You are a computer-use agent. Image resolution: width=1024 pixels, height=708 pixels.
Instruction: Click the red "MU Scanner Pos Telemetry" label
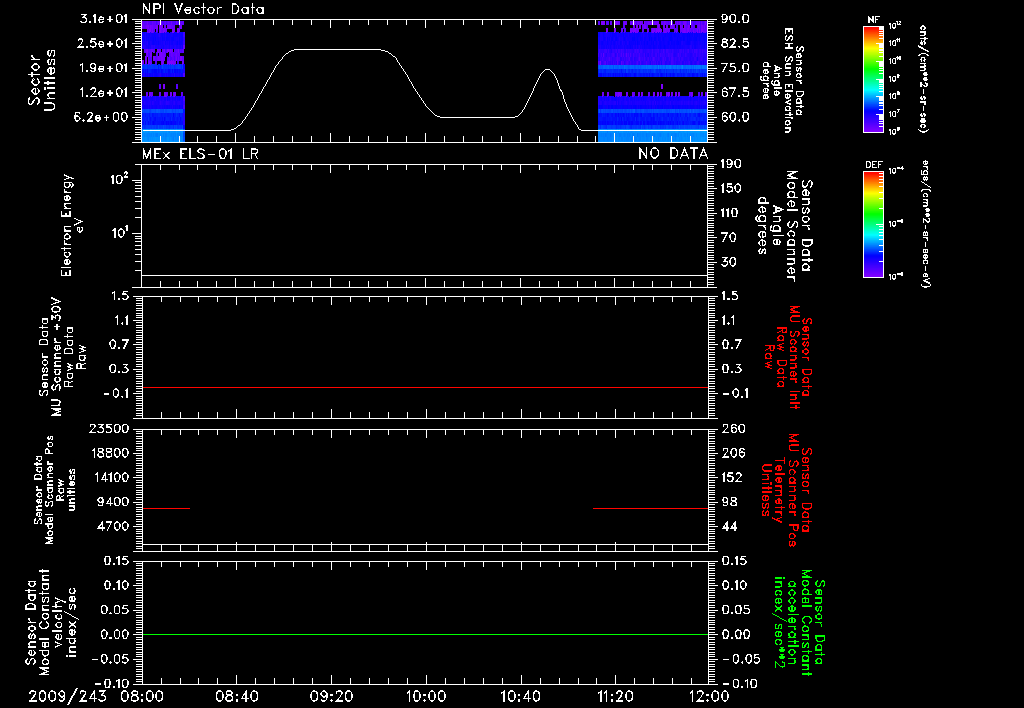click(x=787, y=490)
